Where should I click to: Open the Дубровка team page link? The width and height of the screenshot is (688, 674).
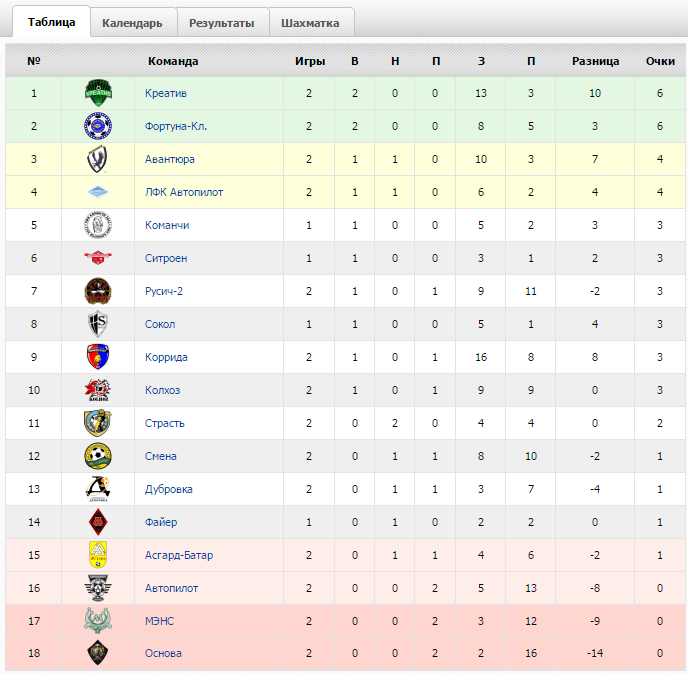(169, 489)
